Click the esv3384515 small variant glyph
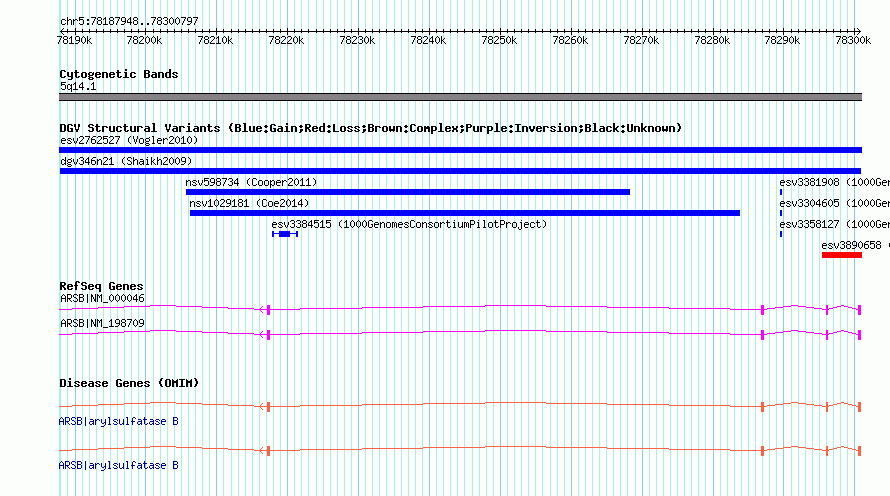 tap(284, 234)
